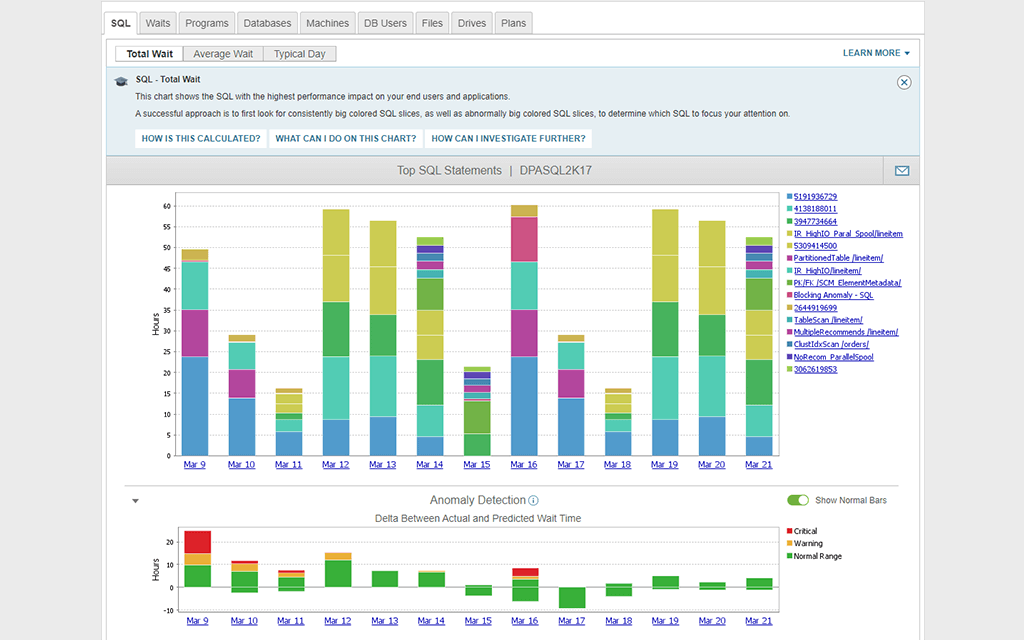Collapse the Anomaly Detection section

pyautogui.click(x=135, y=501)
